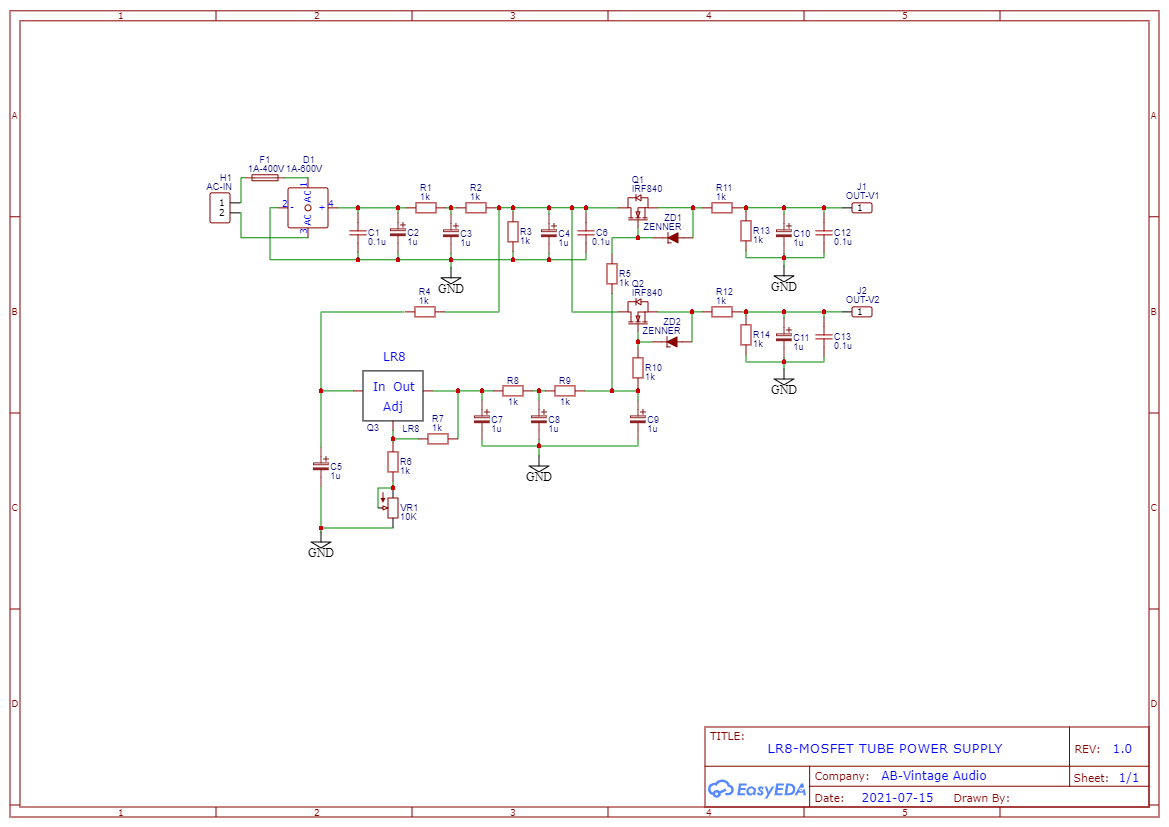Select the 'AC-IN' label text
This screenshot has width=1169, height=827.
[x=219, y=186]
